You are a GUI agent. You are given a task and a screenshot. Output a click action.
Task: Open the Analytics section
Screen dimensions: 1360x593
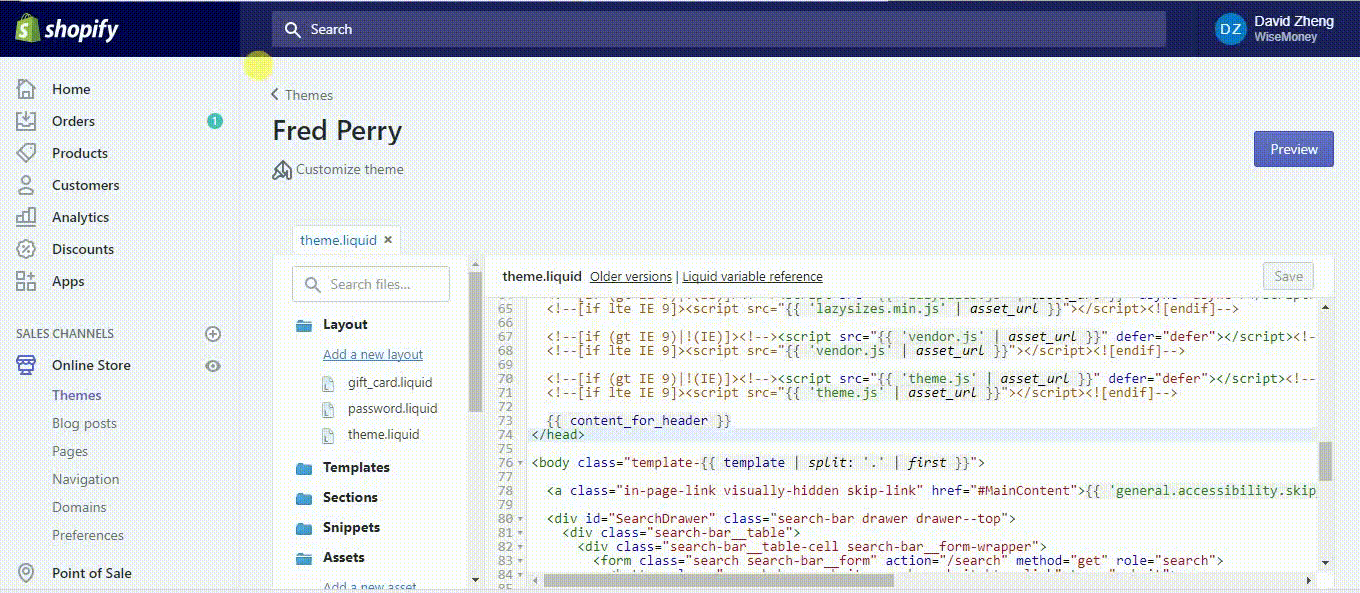80,217
